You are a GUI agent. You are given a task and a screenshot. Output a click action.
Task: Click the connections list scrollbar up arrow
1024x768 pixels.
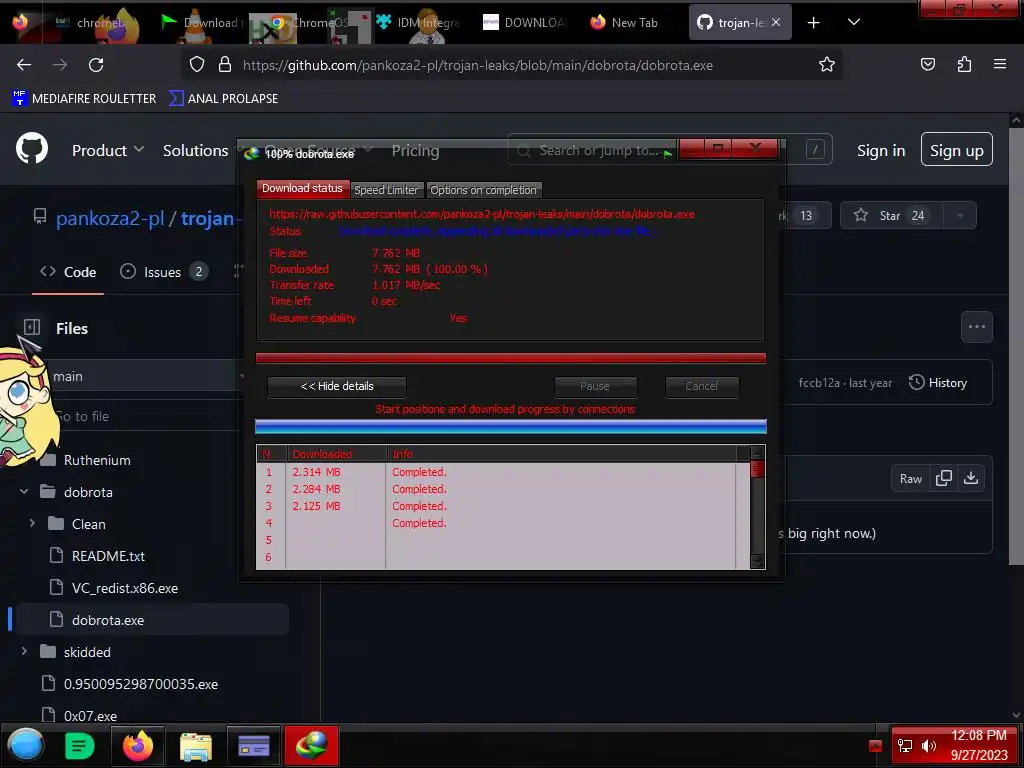click(757, 453)
